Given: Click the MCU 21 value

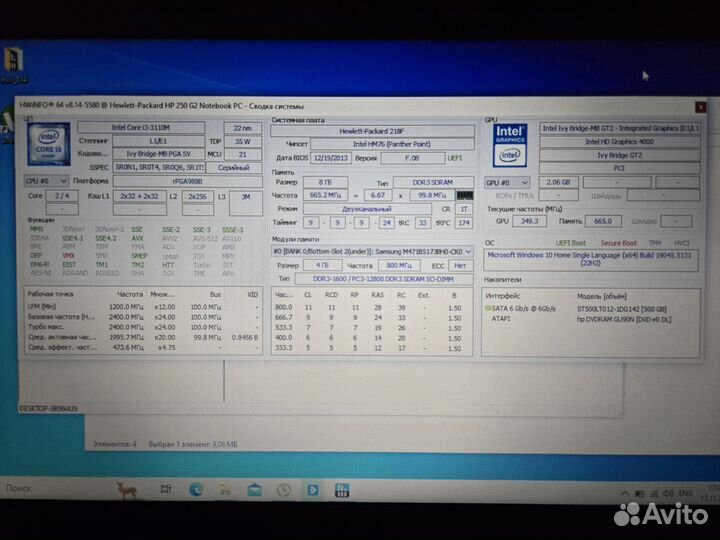Looking at the screenshot, I should pos(242,155).
